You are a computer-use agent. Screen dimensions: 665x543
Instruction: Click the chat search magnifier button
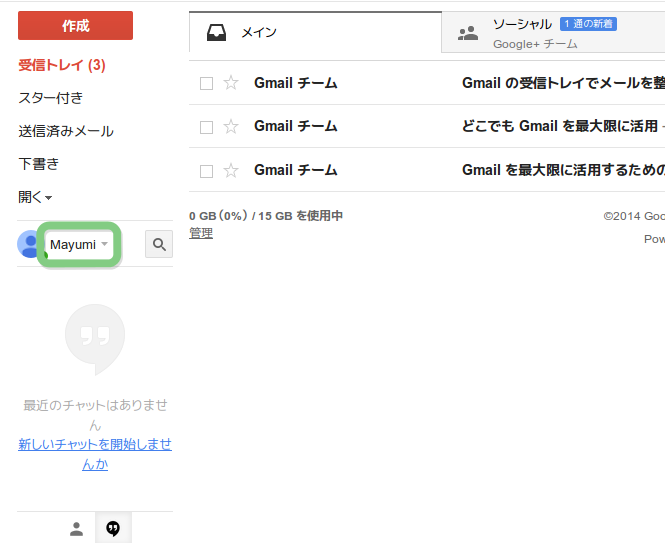click(x=159, y=244)
